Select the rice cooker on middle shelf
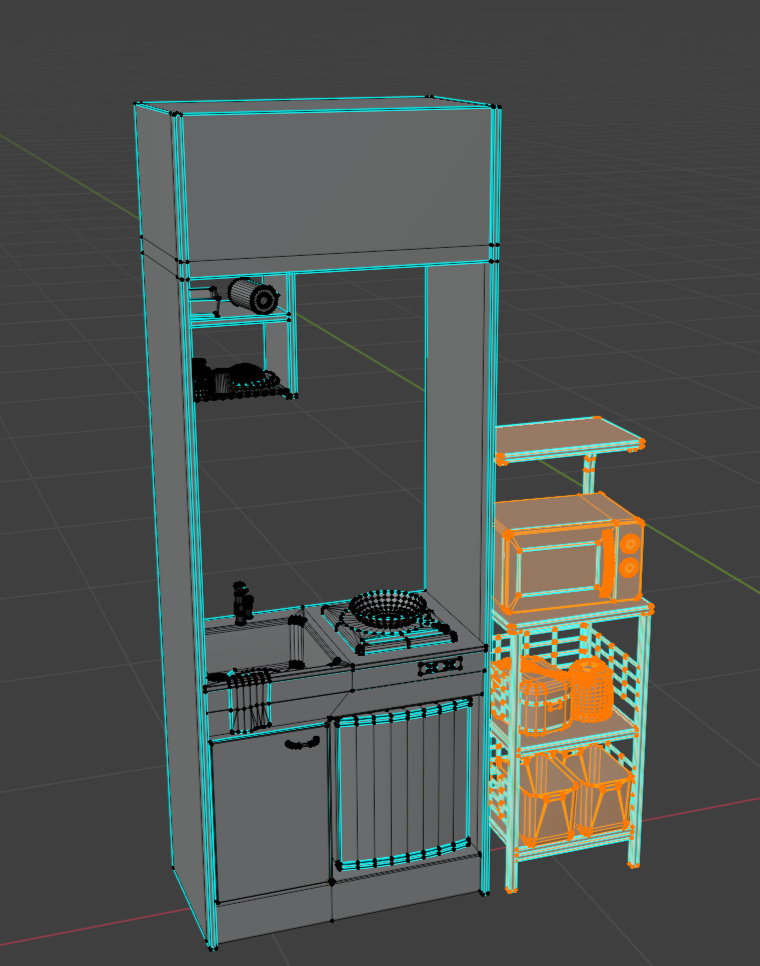Viewport: 760px width, 966px height. tap(543, 693)
